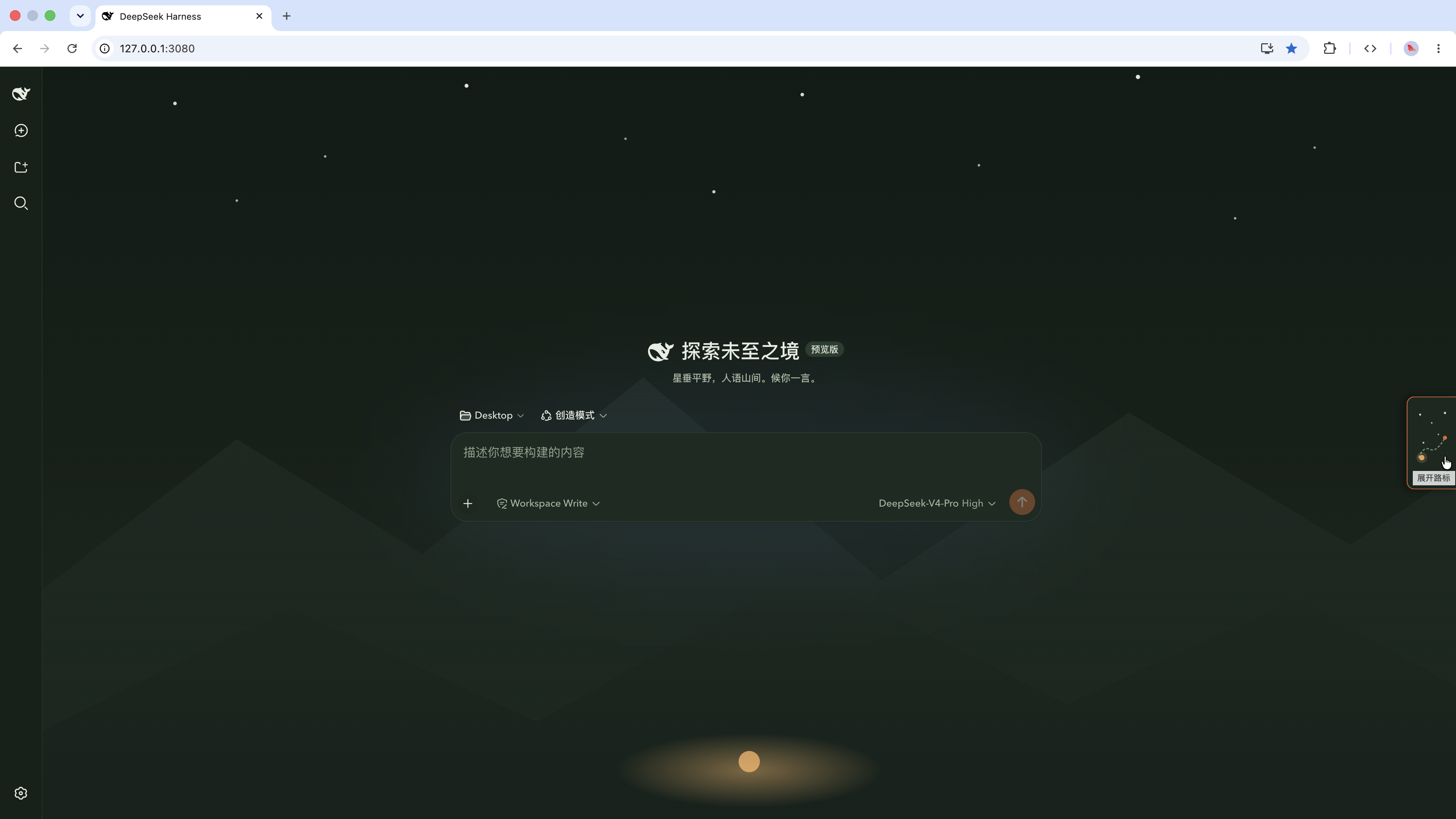Click the 探索未至之境 heading

pos(740,351)
